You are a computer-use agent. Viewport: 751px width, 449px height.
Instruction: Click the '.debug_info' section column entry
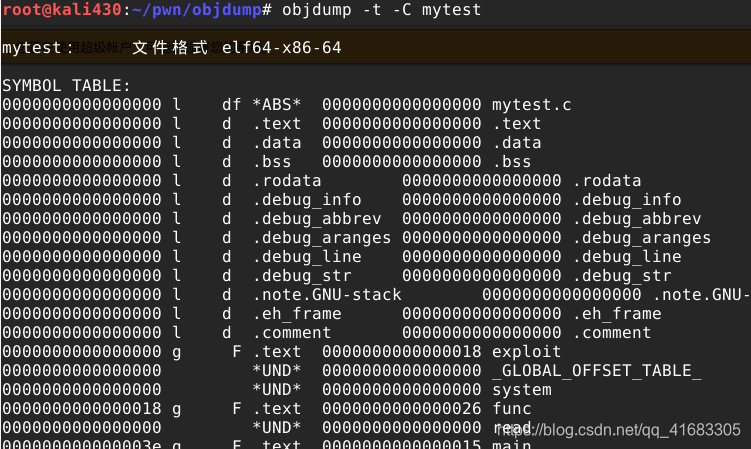pyautogui.click(x=307, y=199)
